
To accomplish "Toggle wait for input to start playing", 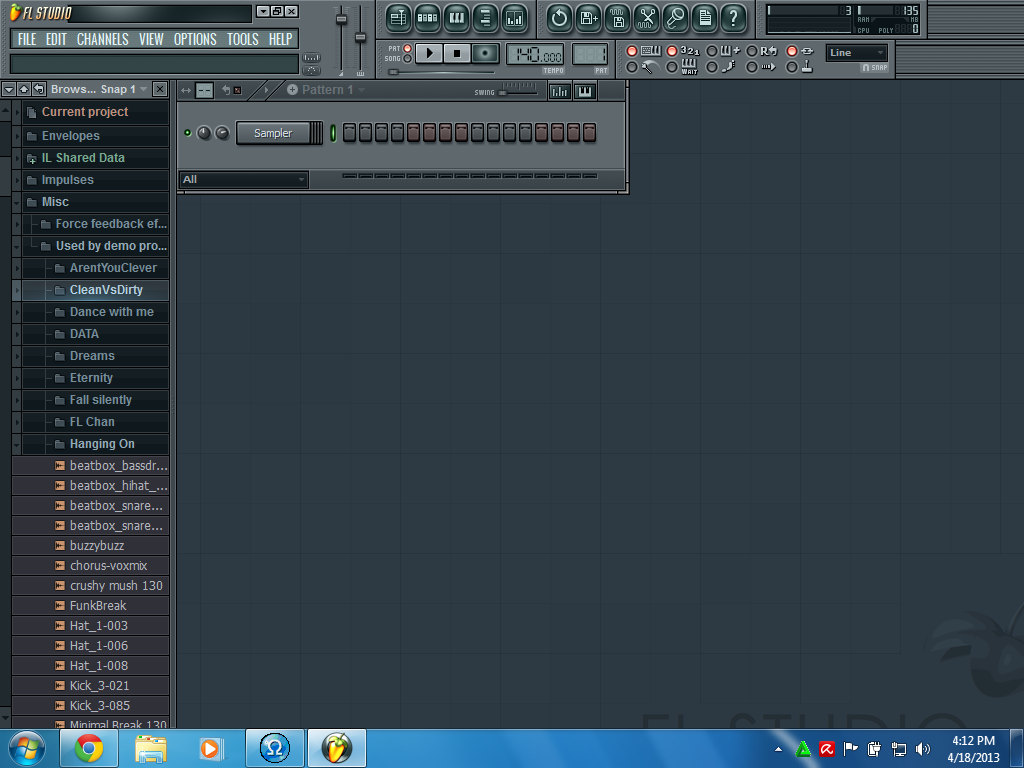I will pyautogui.click(x=671, y=67).
